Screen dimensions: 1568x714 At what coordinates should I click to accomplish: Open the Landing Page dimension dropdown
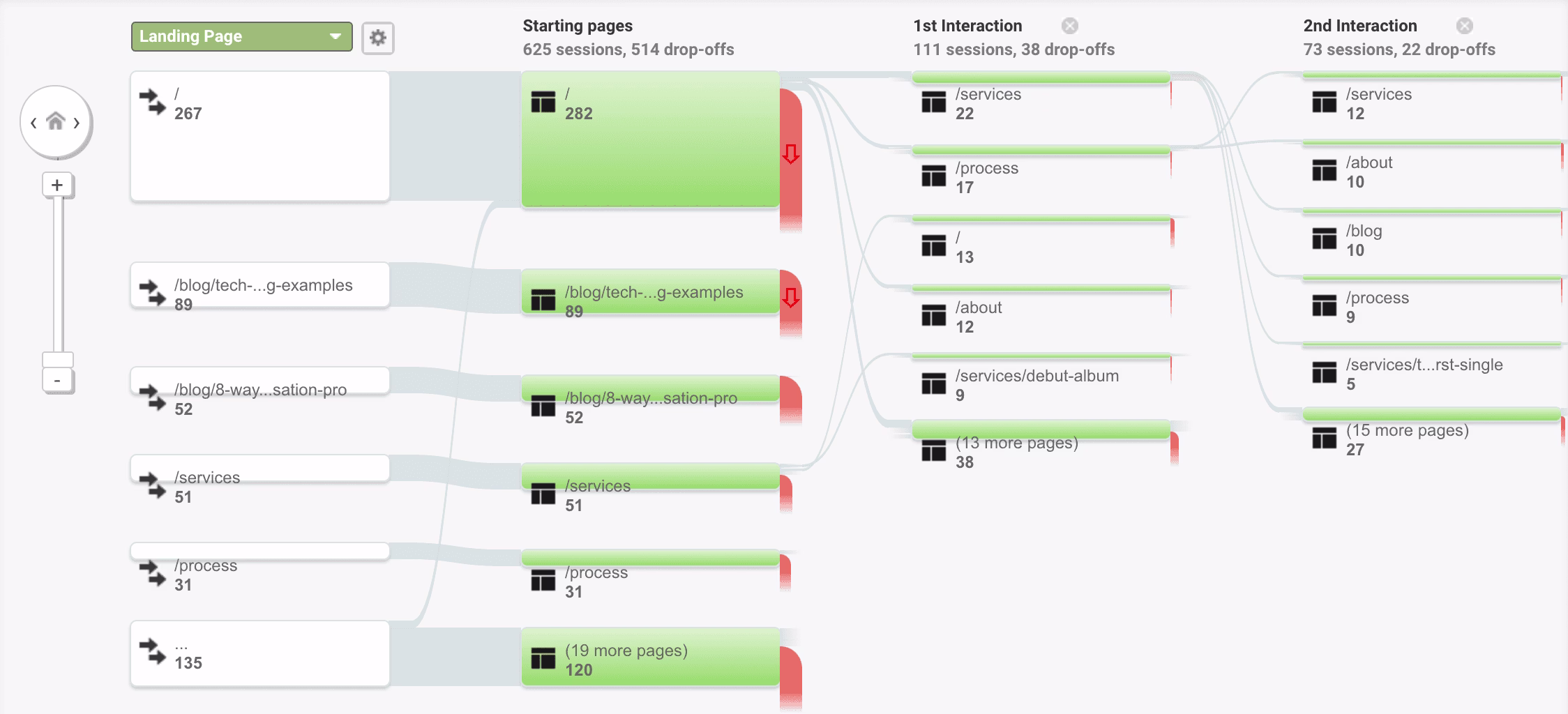(x=241, y=36)
